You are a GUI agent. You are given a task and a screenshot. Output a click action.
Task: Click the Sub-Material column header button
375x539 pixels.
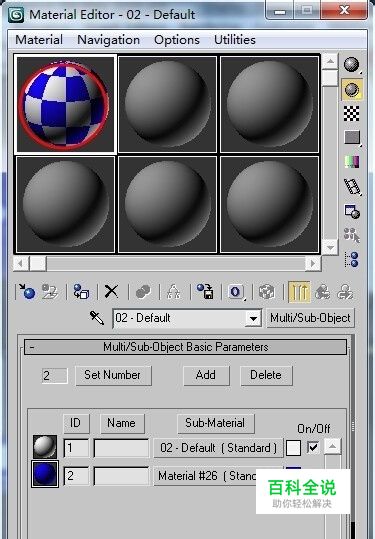[216, 423]
